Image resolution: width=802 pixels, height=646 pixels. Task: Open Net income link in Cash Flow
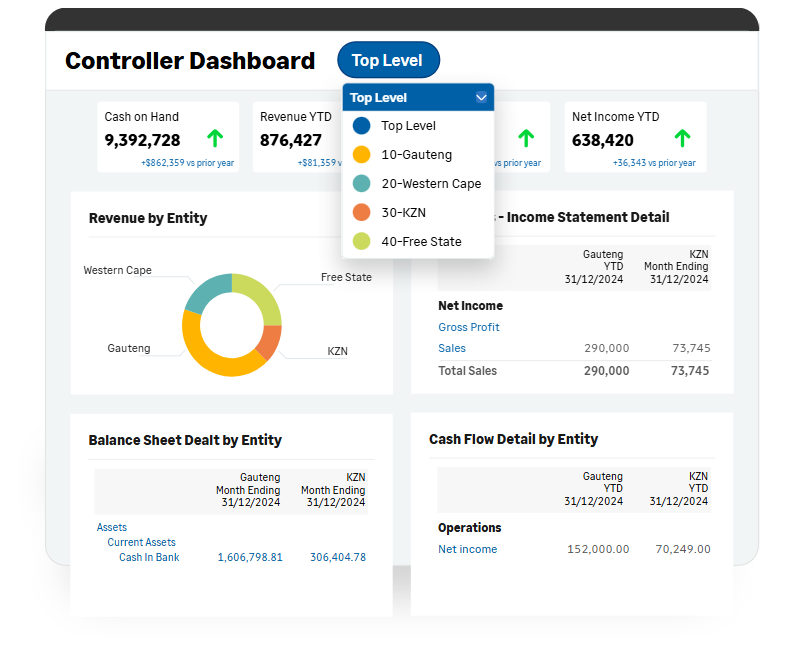tap(467, 549)
